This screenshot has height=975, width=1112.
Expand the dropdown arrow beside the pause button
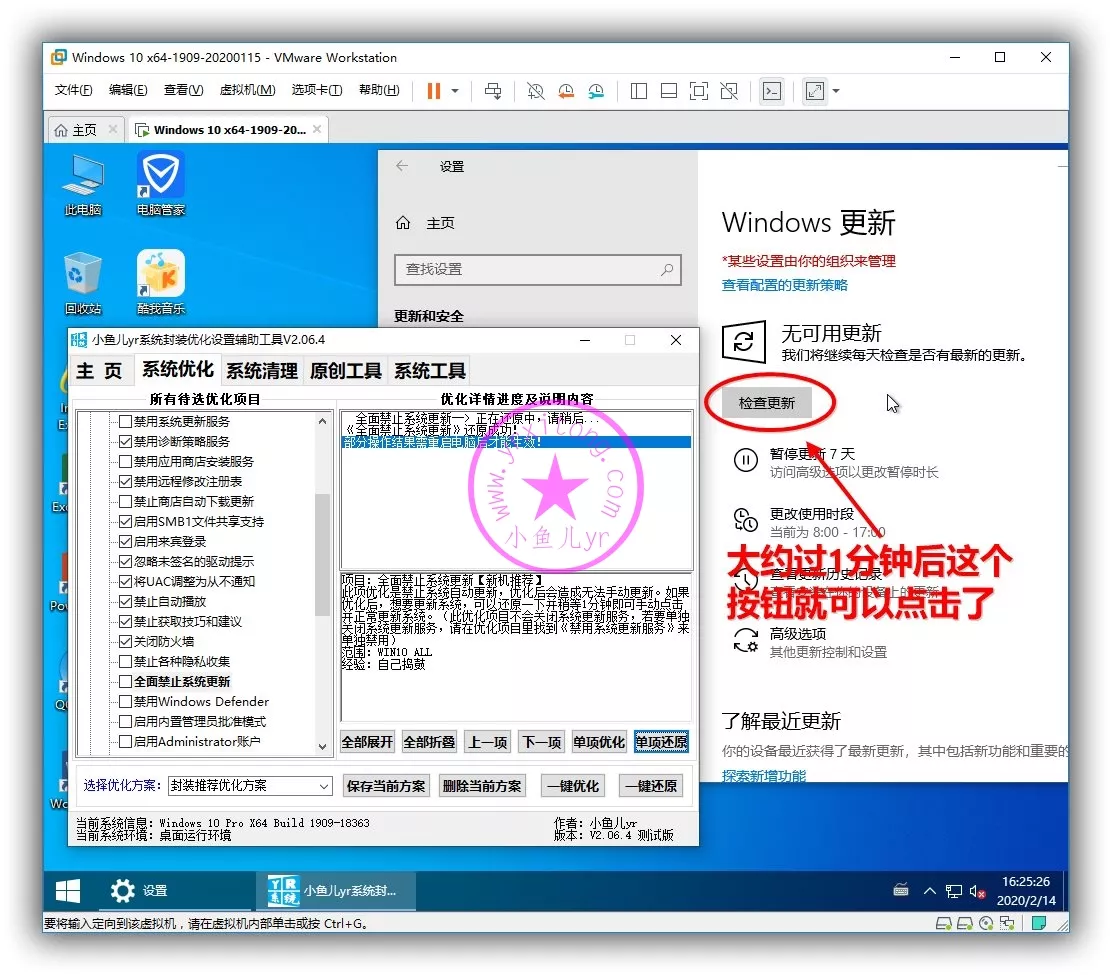[x=455, y=91]
